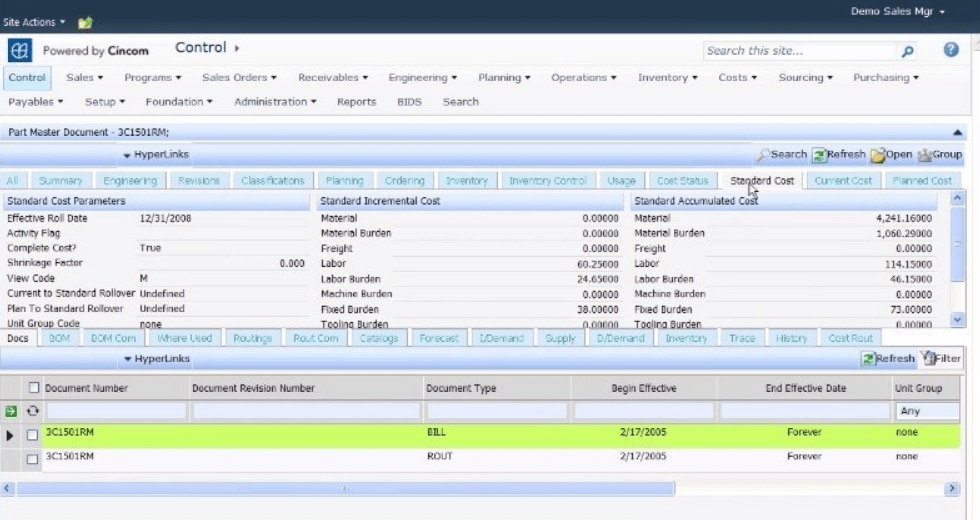Open the Unit Group 'Any' filter combo box
The image size is (980, 520).
tap(928, 411)
